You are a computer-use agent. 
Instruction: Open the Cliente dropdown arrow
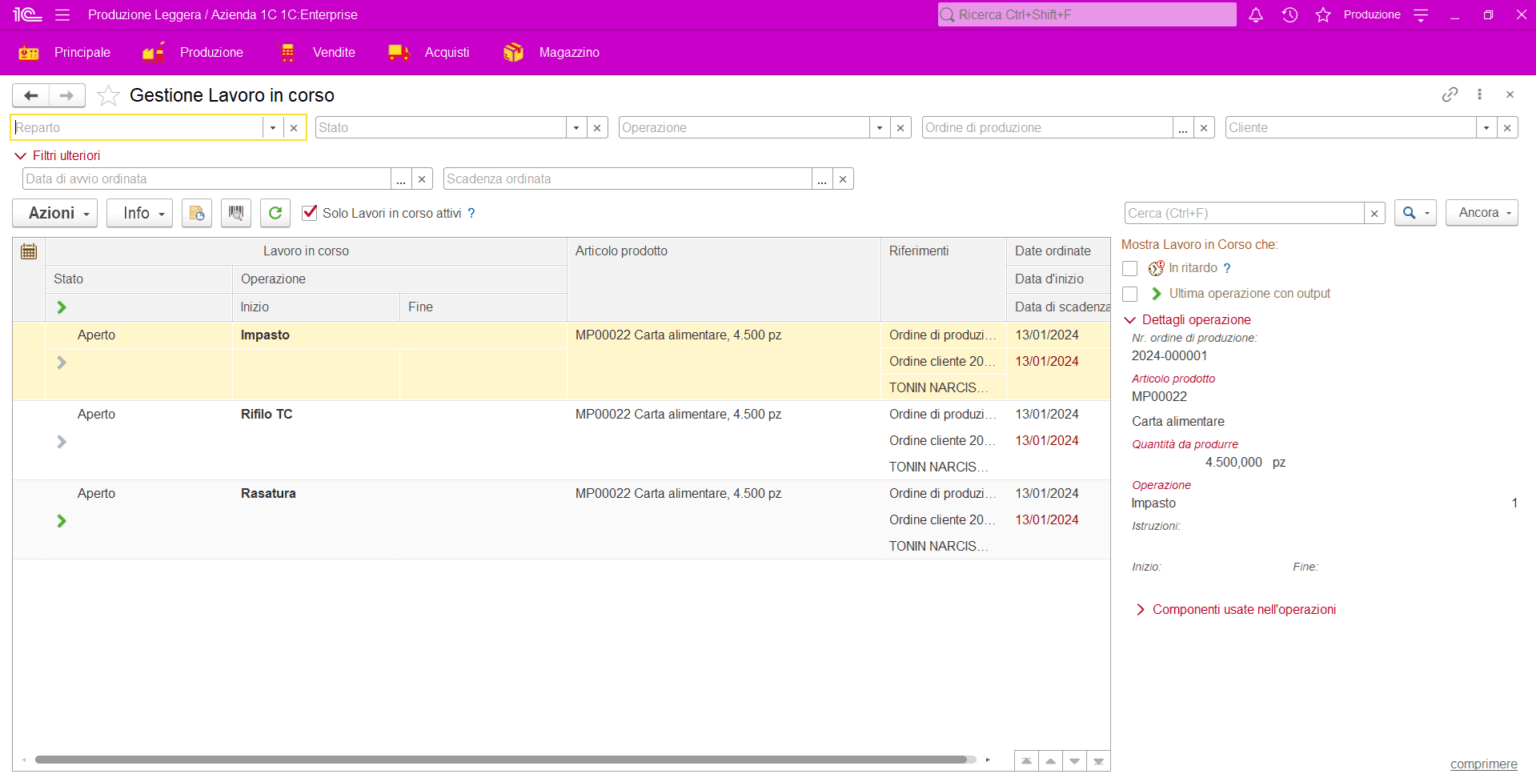point(1487,128)
